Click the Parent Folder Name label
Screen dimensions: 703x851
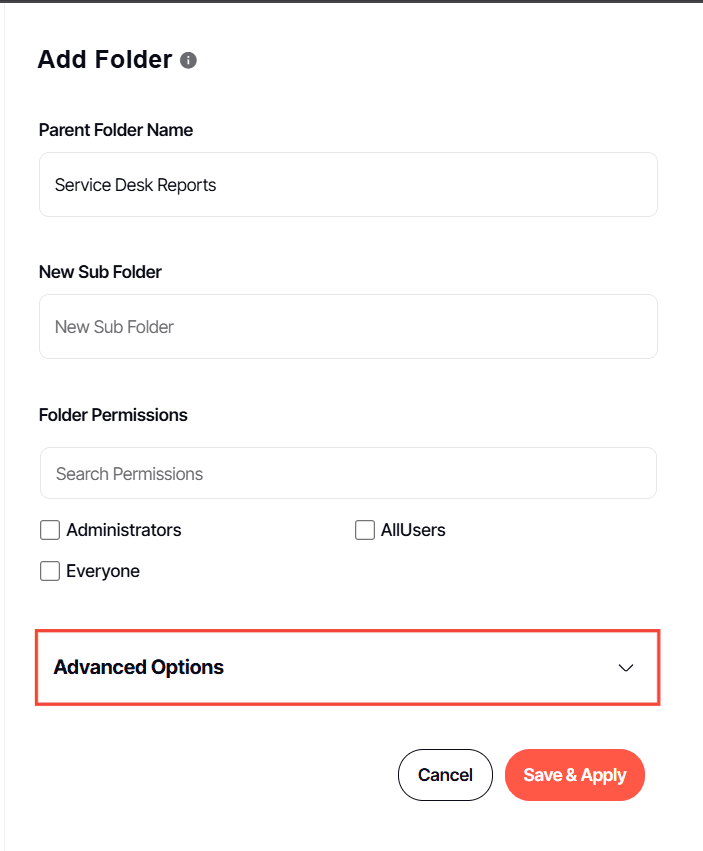[116, 130]
